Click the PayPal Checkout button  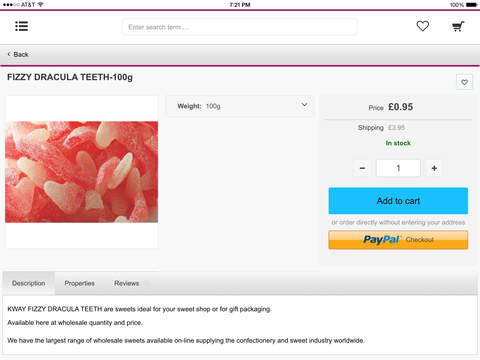(x=398, y=240)
